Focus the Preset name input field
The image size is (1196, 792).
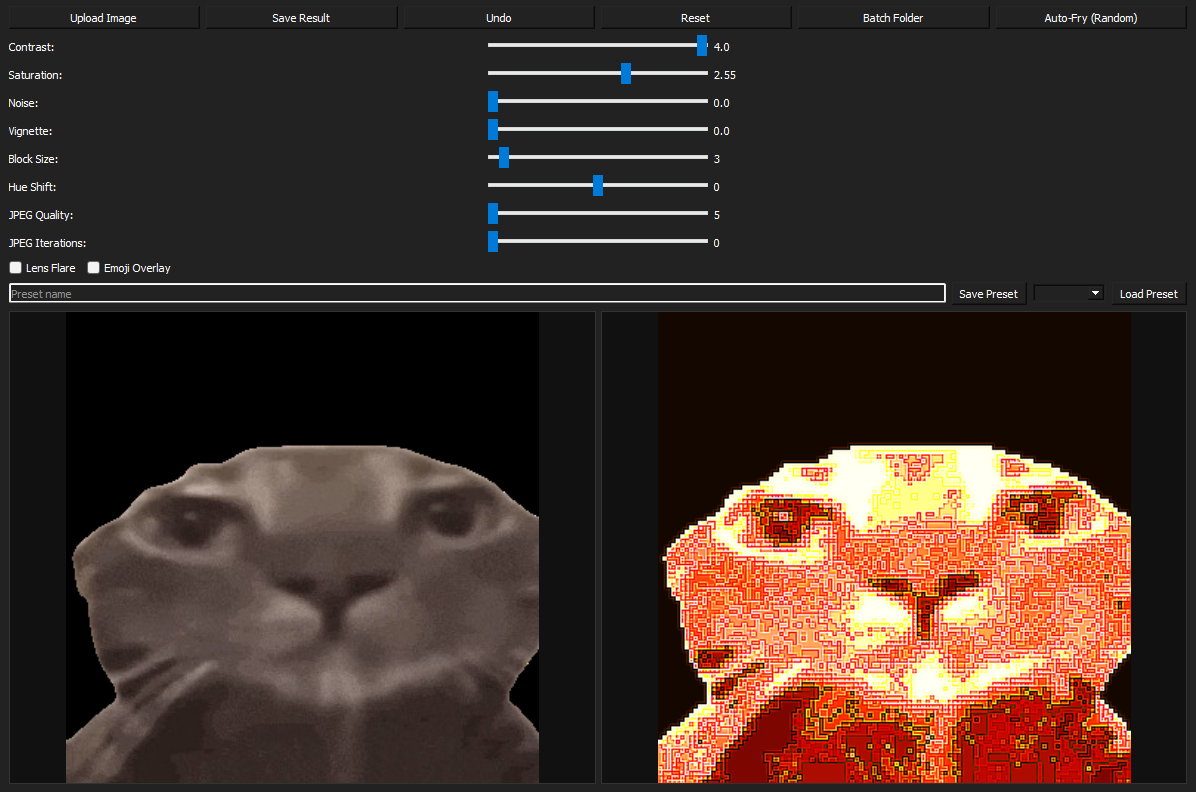[x=477, y=294]
